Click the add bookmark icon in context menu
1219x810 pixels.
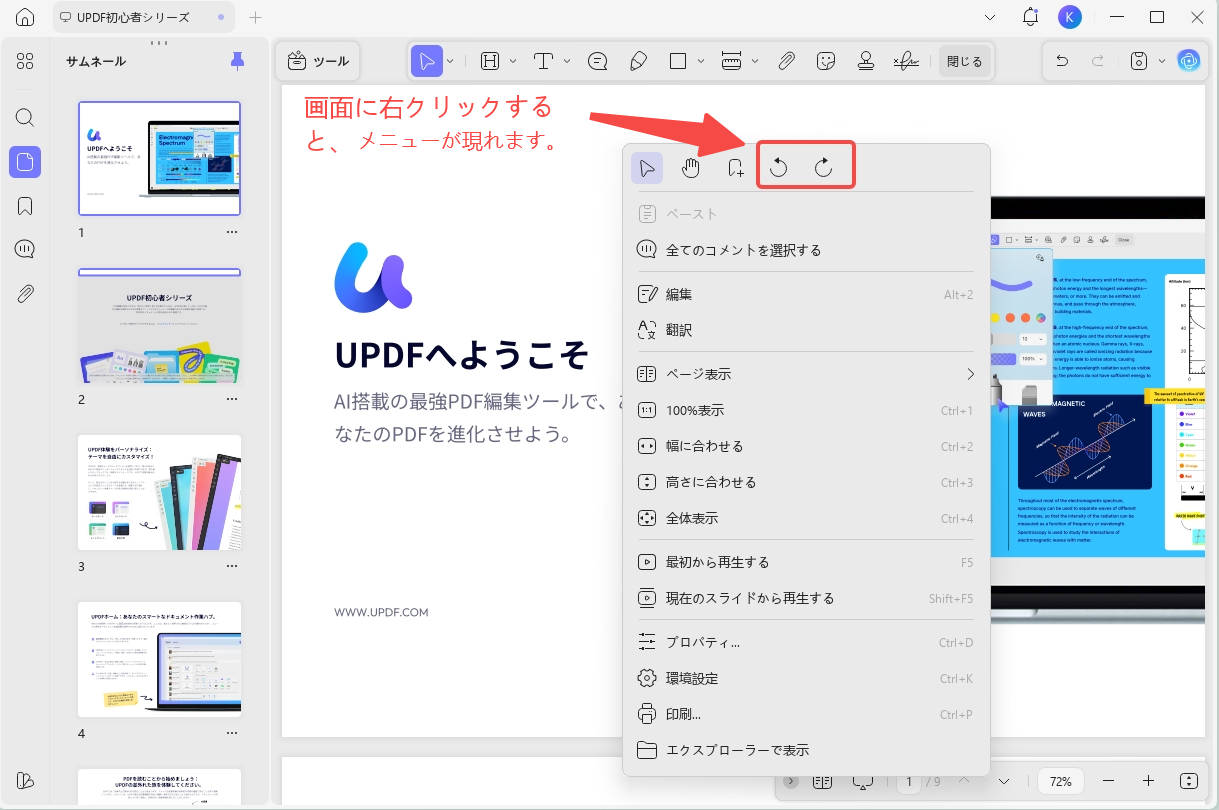[735, 167]
